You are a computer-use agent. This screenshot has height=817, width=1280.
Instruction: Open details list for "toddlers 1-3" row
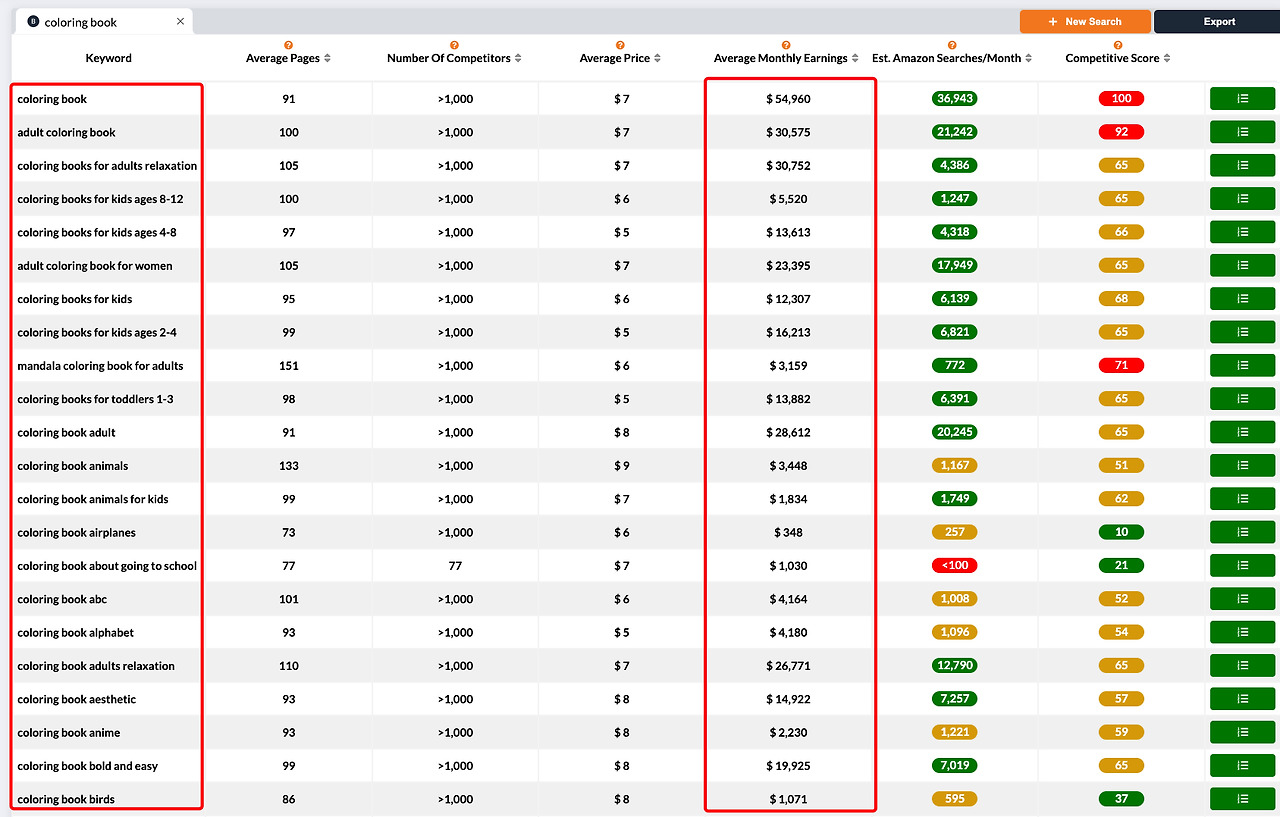click(x=1242, y=399)
